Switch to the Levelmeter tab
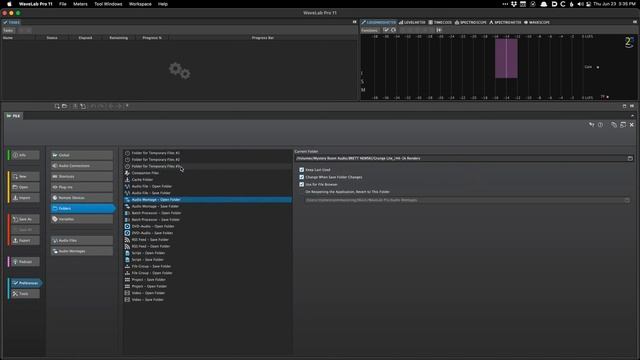This screenshot has height=360, width=640. tap(412, 22)
